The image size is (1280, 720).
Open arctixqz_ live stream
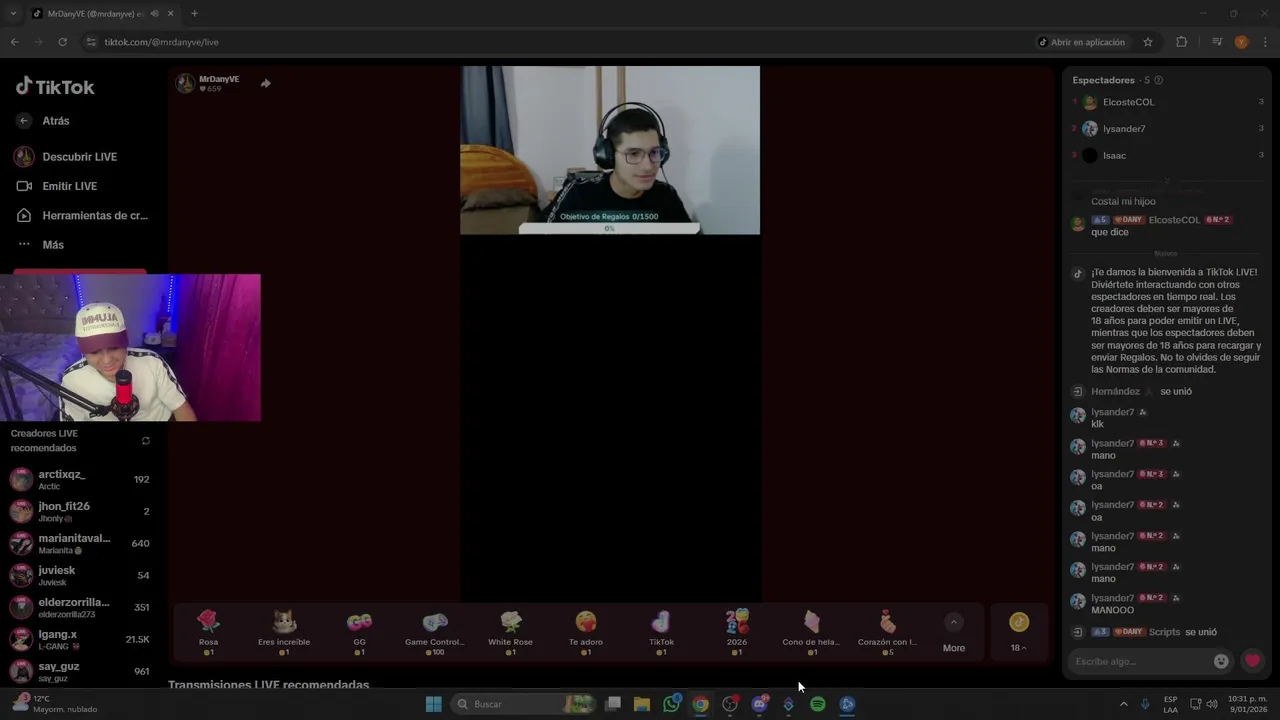tap(80, 479)
